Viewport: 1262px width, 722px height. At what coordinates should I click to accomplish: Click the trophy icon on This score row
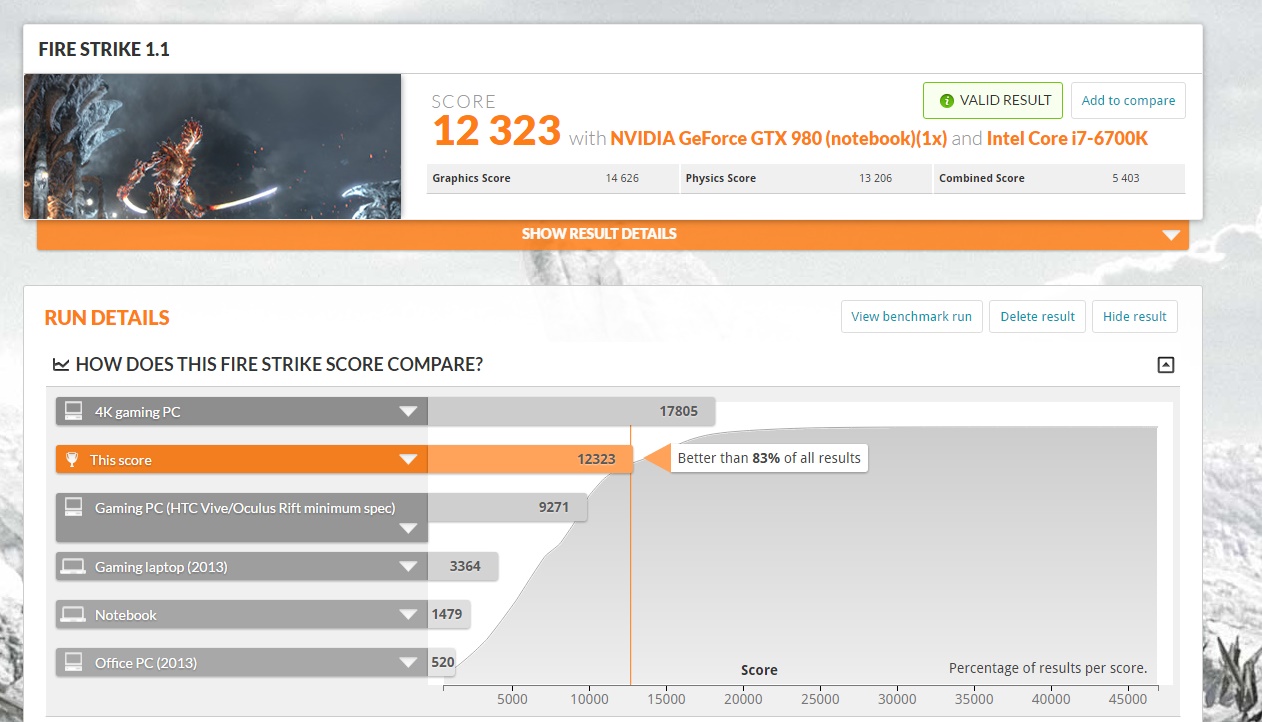[x=72, y=460]
